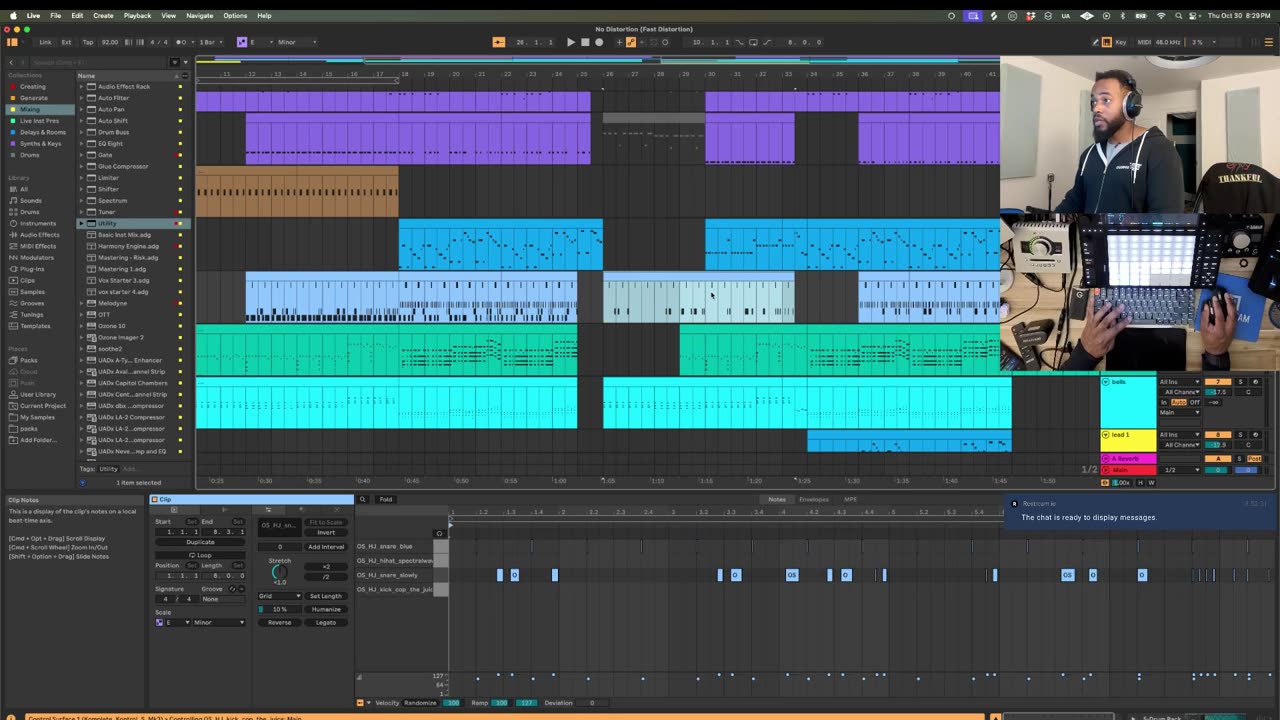
Task: Switch to the Envelopes tab
Action: pos(813,499)
